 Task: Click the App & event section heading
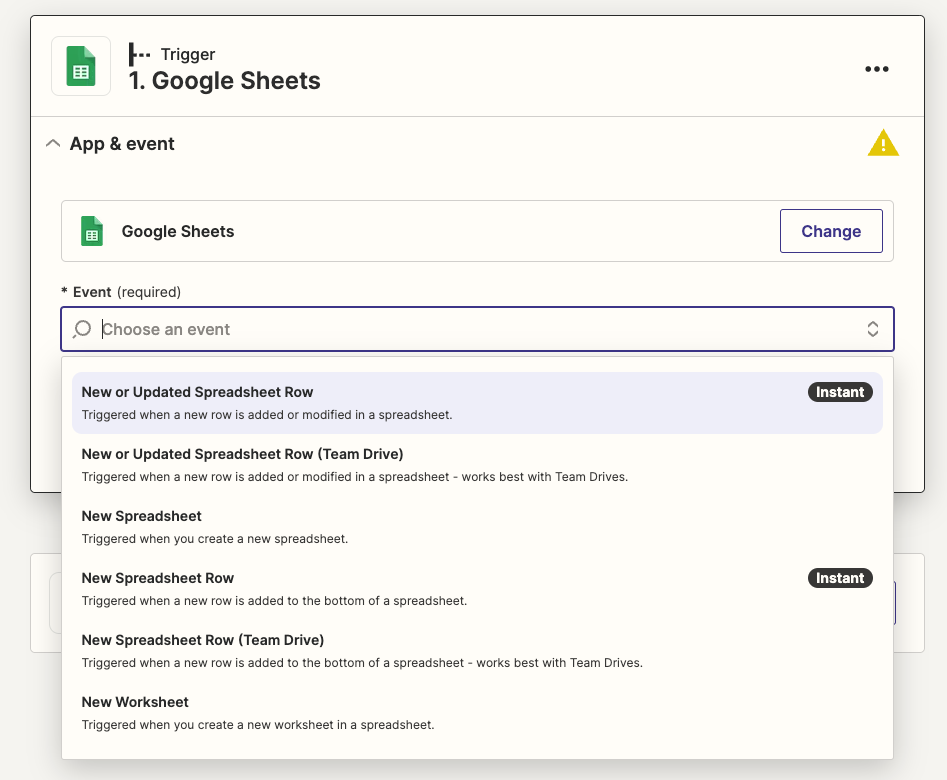(x=122, y=144)
